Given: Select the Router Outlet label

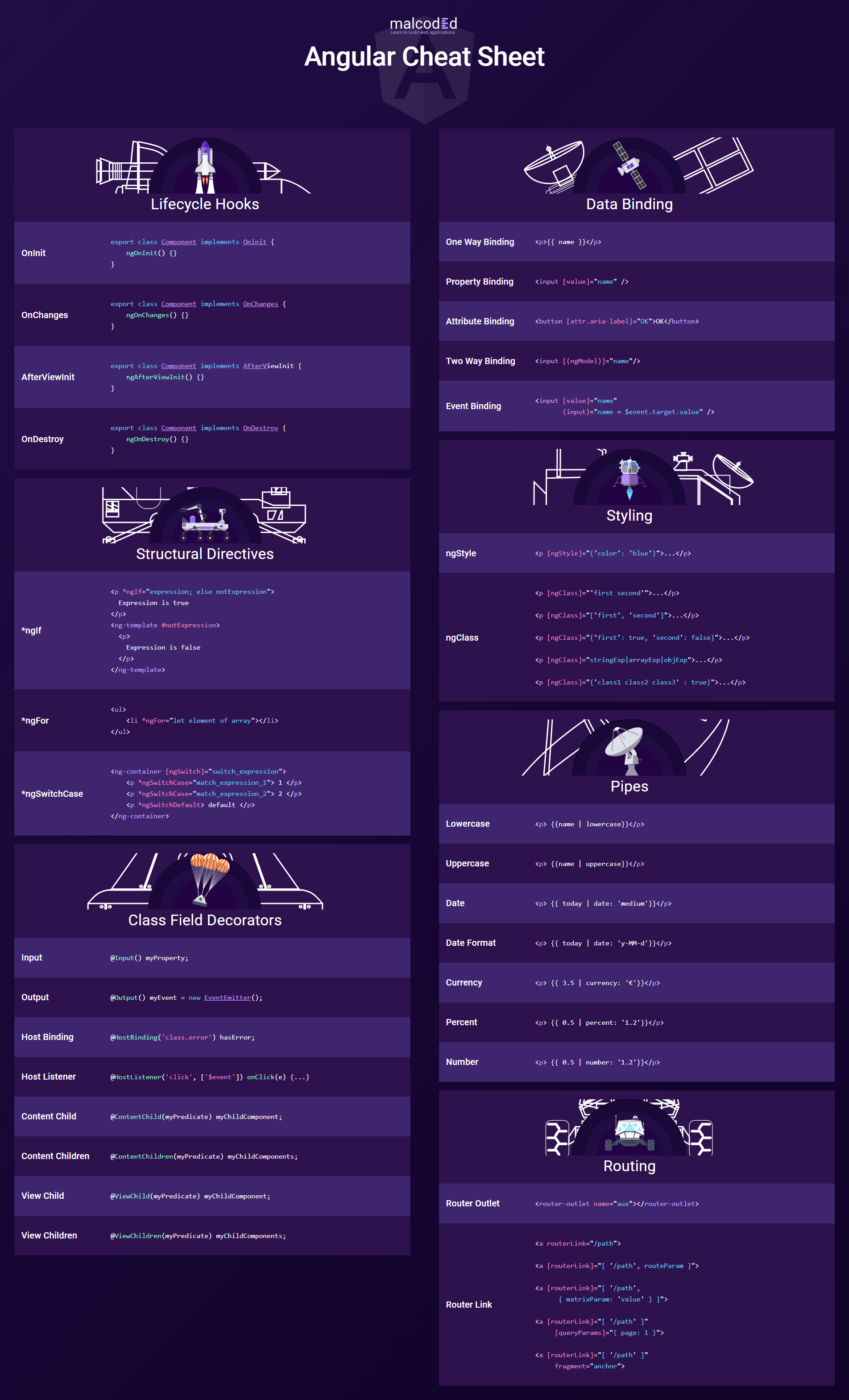Looking at the screenshot, I should click(473, 1203).
